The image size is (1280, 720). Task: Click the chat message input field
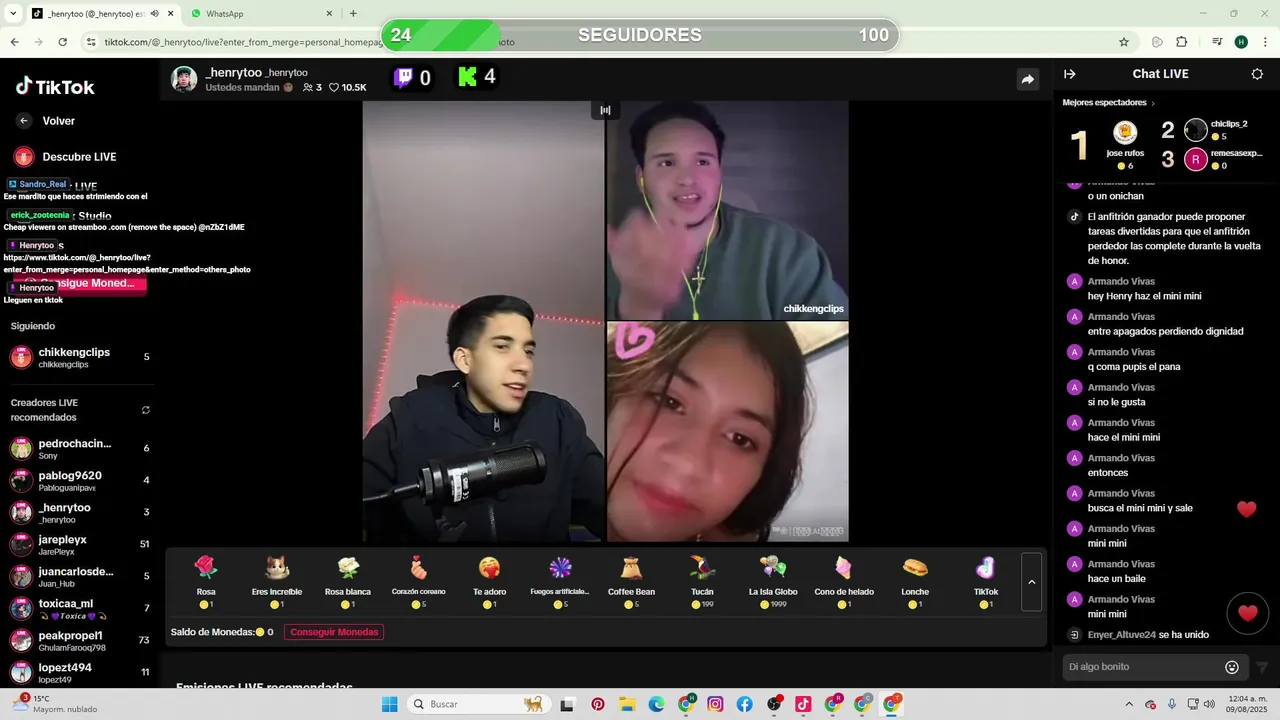pyautogui.click(x=1143, y=667)
